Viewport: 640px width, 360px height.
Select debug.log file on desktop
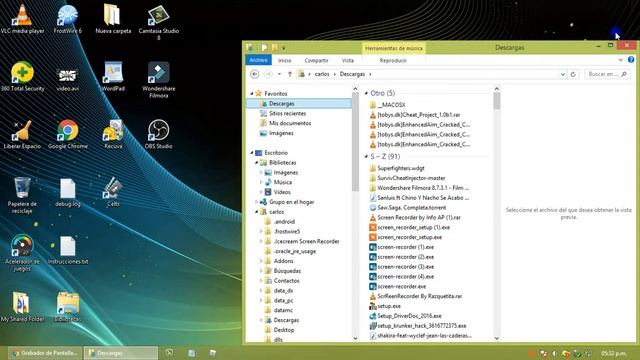[68, 192]
